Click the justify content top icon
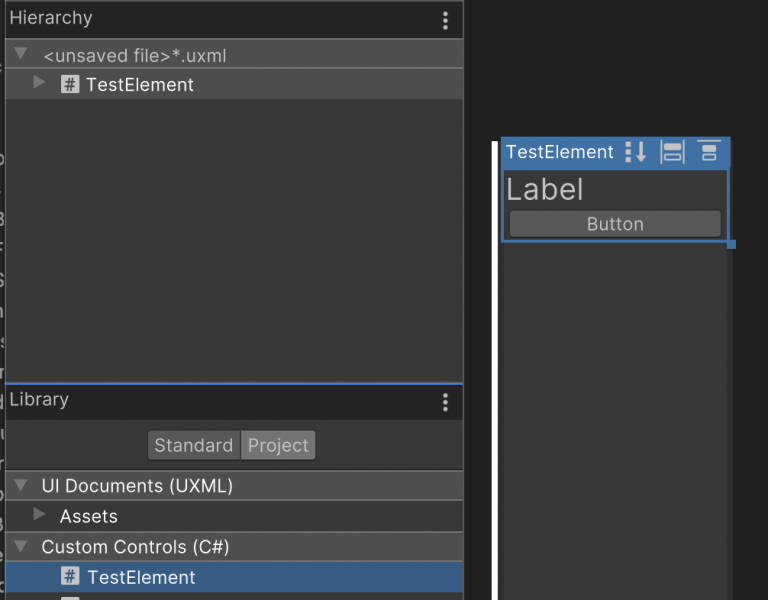 [x=709, y=152]
